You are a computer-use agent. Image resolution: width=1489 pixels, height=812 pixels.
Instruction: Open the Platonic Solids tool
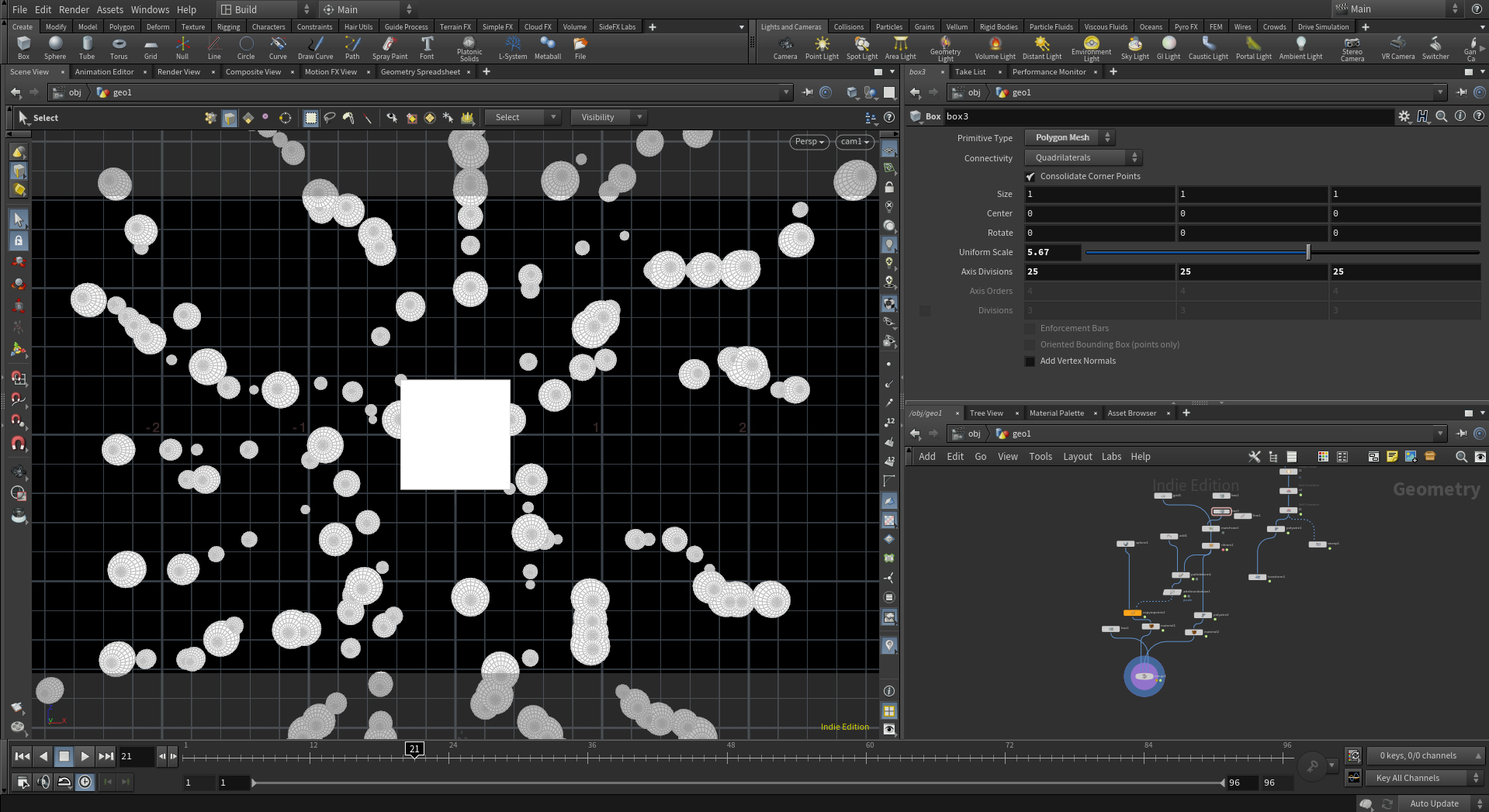(x=469, y=48)
